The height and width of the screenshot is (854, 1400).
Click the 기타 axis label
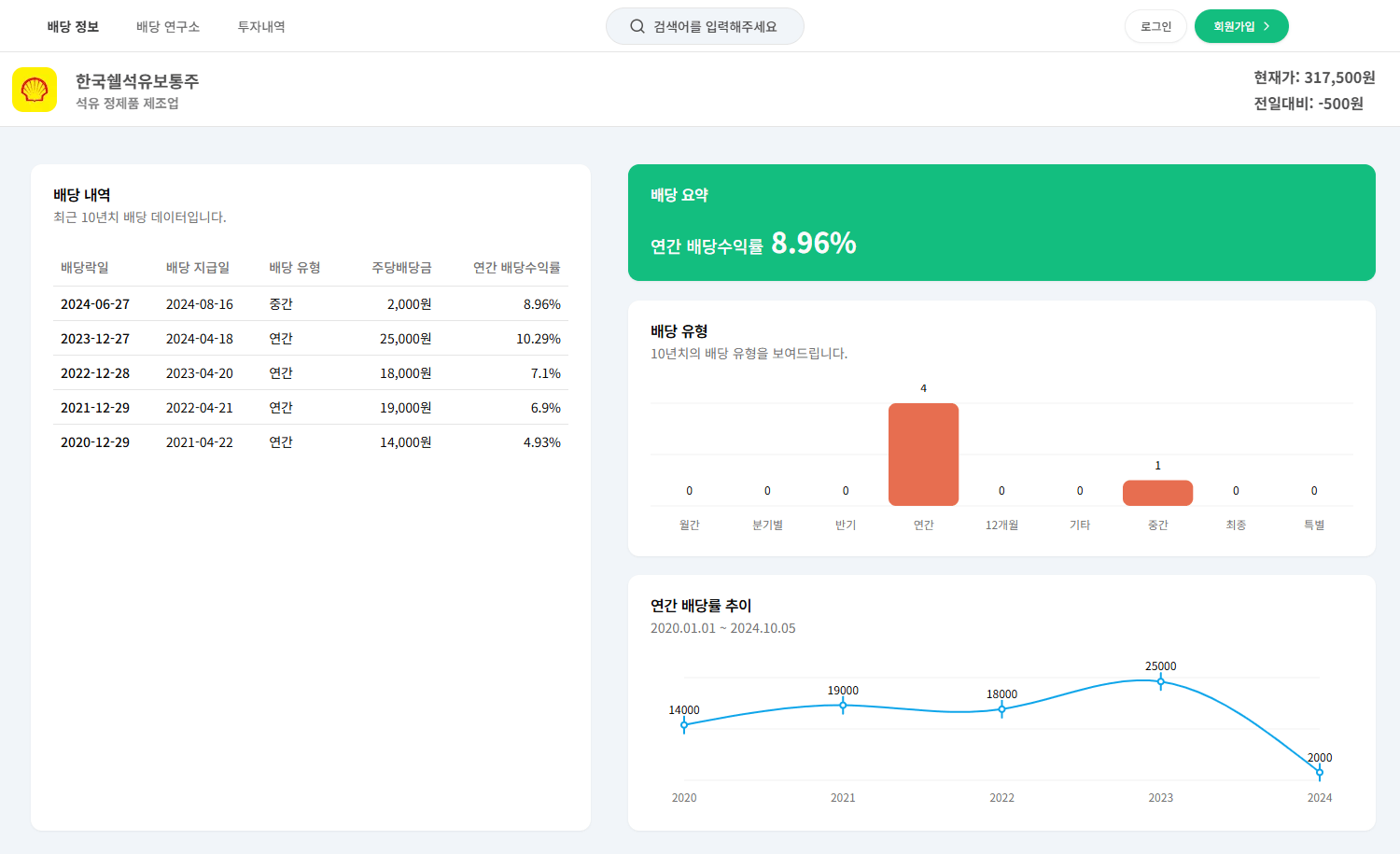1080,525
